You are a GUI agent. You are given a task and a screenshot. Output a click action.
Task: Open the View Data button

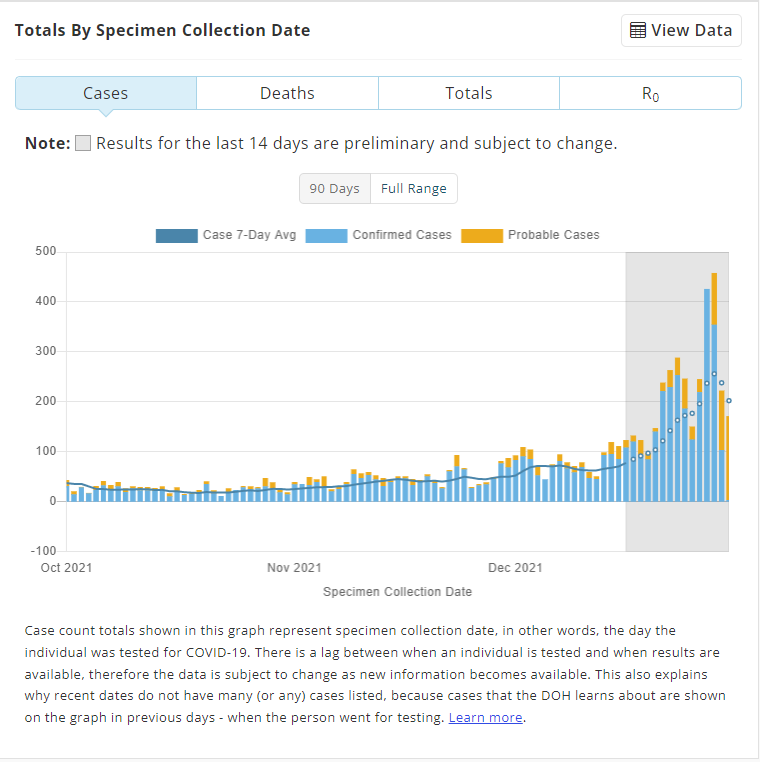tap(681, 31)
